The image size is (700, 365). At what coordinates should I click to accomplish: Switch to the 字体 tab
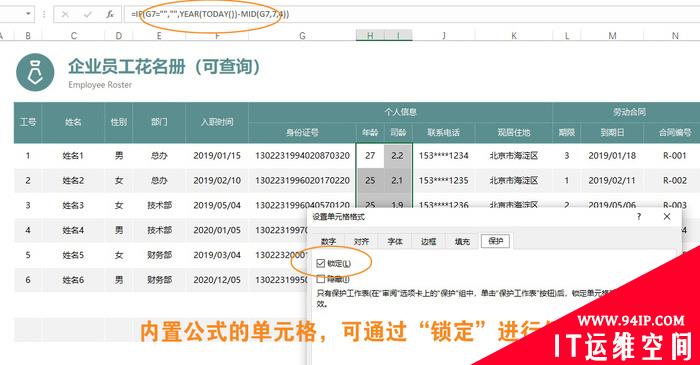click(x=395, y=241)
